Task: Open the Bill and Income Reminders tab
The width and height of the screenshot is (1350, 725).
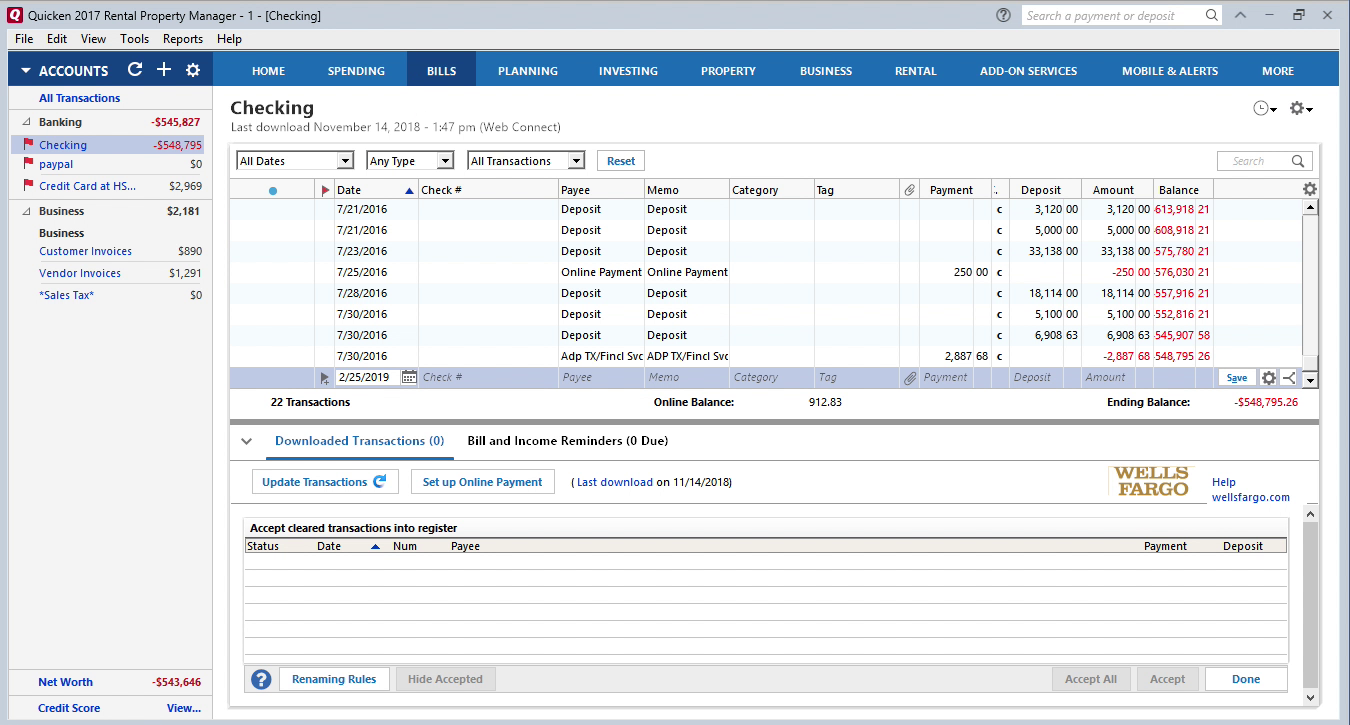Action: point(567,441)
